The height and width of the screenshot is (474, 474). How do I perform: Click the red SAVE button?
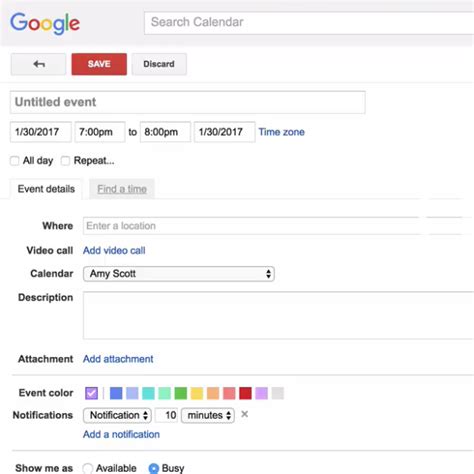(x=99, y=64)
